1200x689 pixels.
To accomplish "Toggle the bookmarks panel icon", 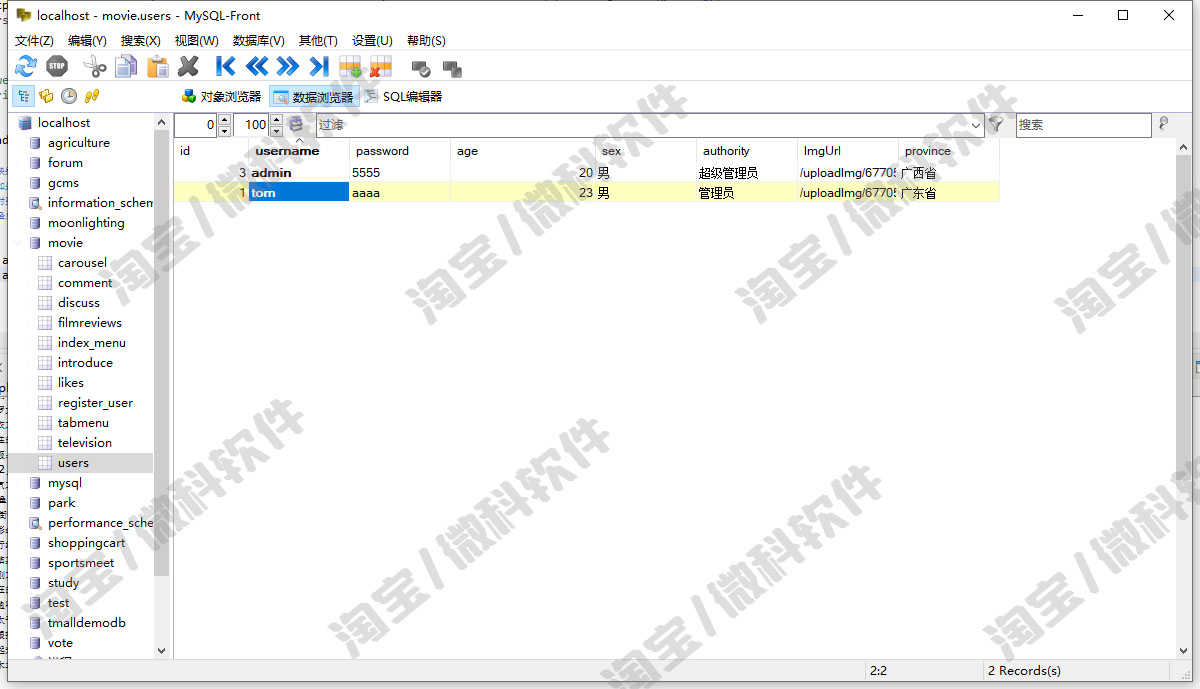I will [x=46, y=96].
